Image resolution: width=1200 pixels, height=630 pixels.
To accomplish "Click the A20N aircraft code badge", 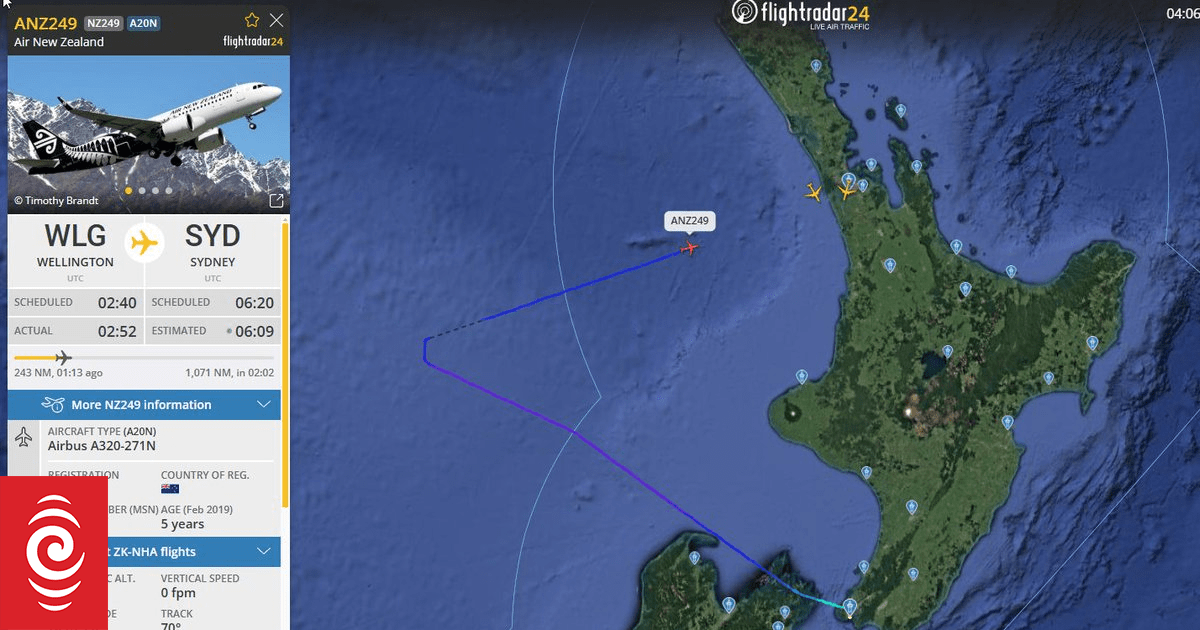I will coord(144,23).
